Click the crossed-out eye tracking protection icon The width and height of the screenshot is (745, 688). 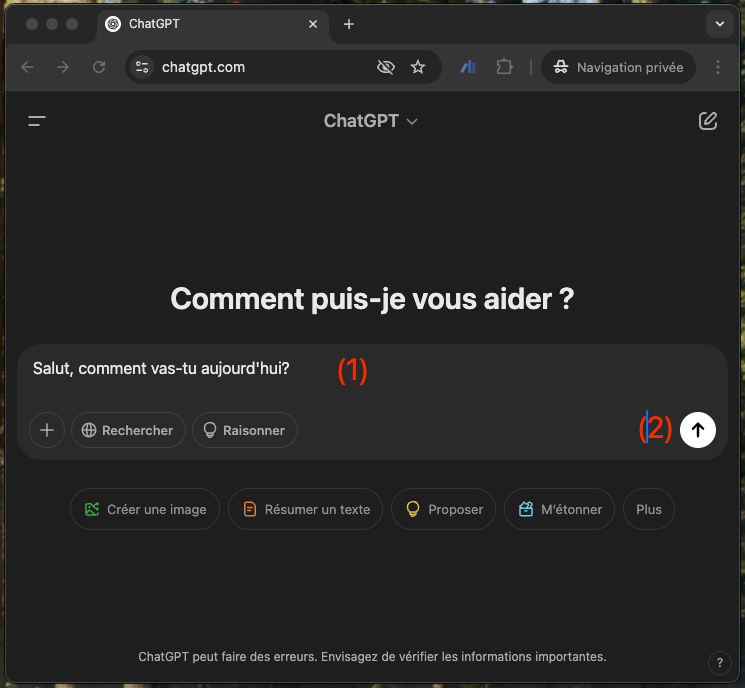385,67
